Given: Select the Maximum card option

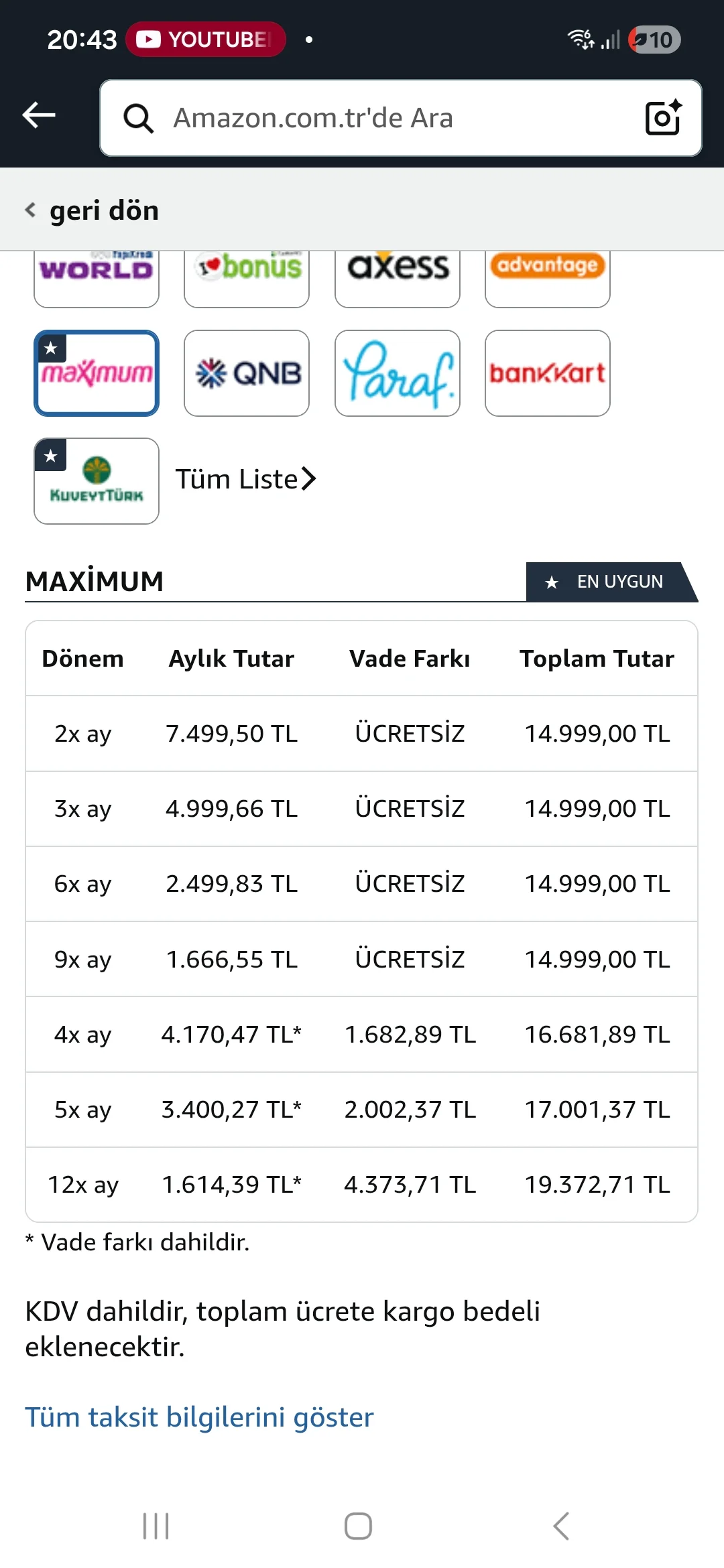Looking at the screenshot, I should click(x=97, y=373).
